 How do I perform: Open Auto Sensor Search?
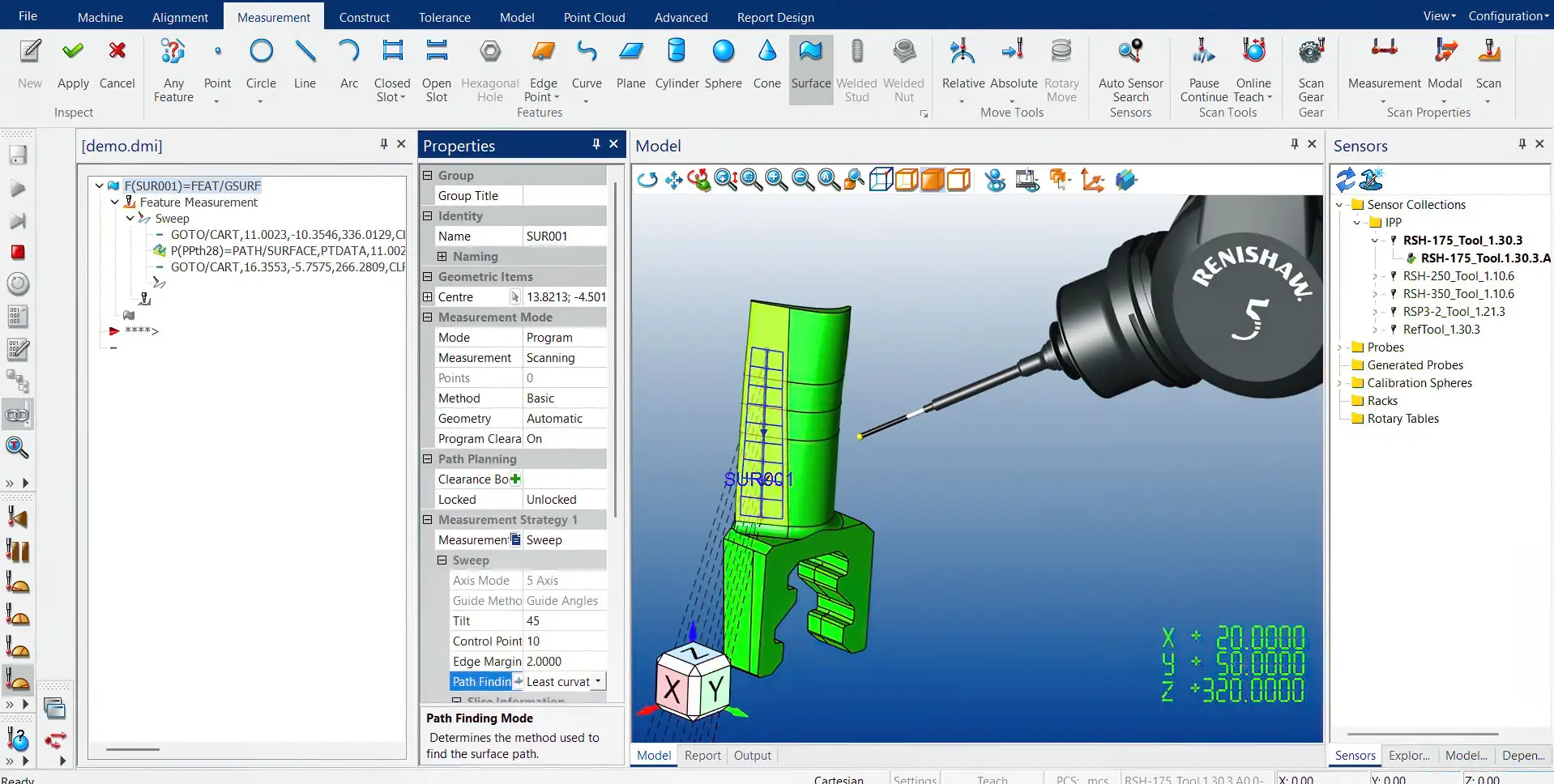coord(1130,70)
